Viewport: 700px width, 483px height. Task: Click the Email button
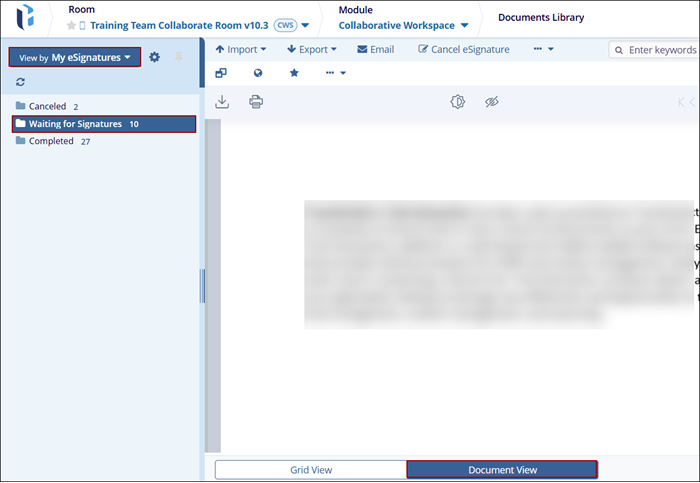(x=376, y=49)
